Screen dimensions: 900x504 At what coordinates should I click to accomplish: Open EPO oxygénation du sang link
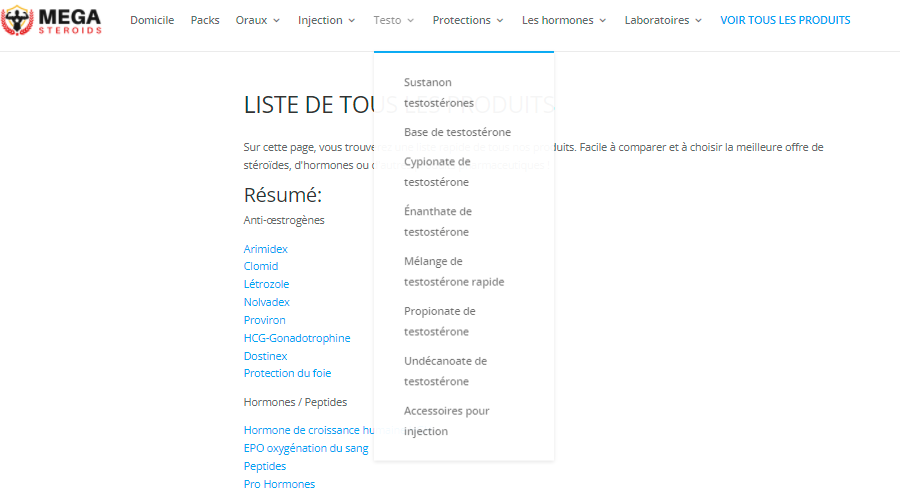tap(306, 448)
